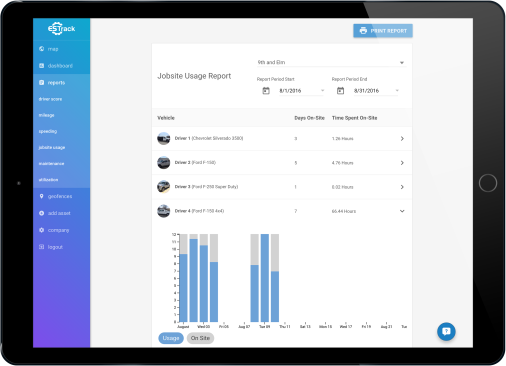Click the 66.44 Hours value

pos(344,211)
